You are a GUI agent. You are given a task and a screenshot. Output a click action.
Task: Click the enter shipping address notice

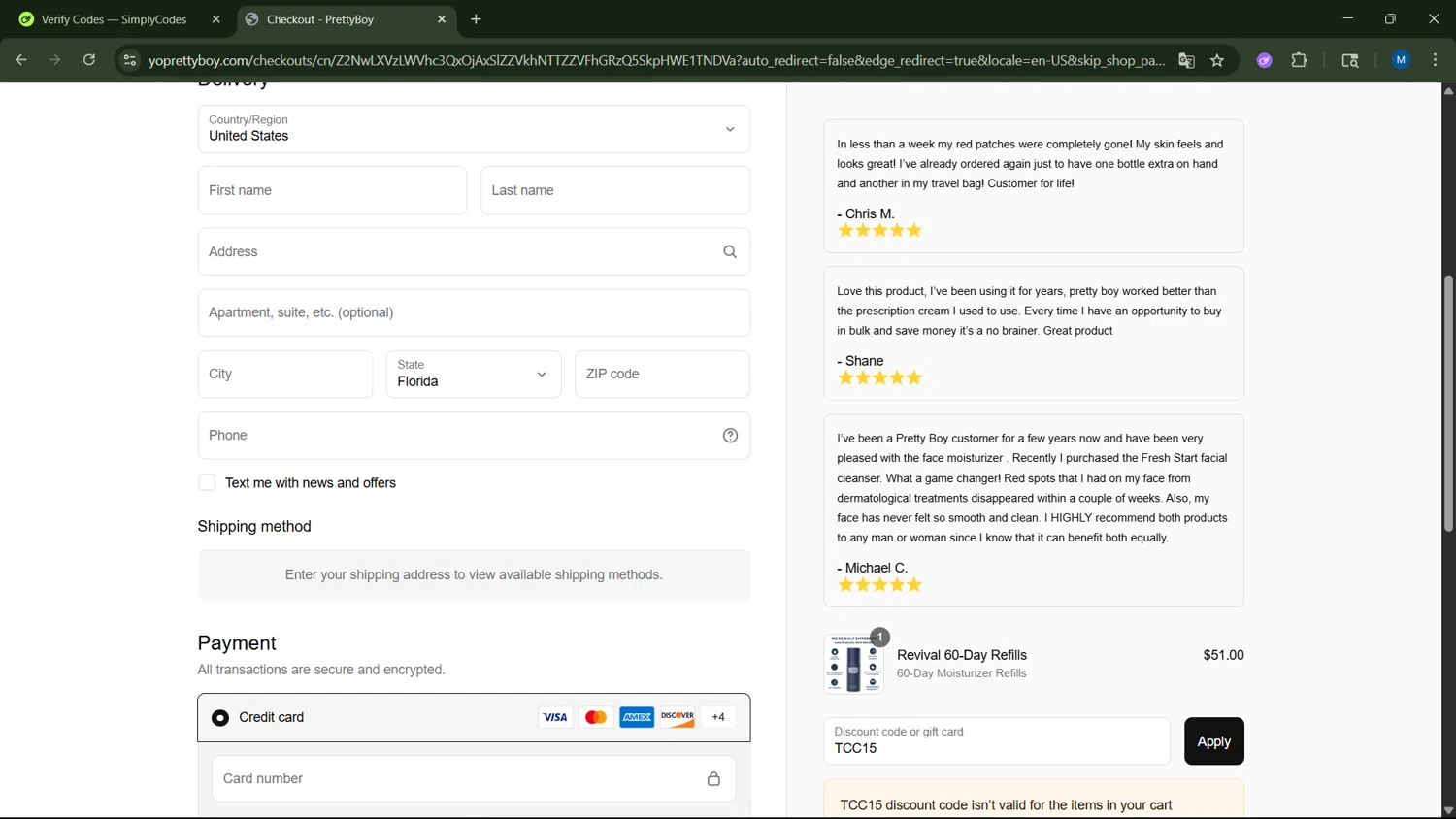[x=474, y=574]
